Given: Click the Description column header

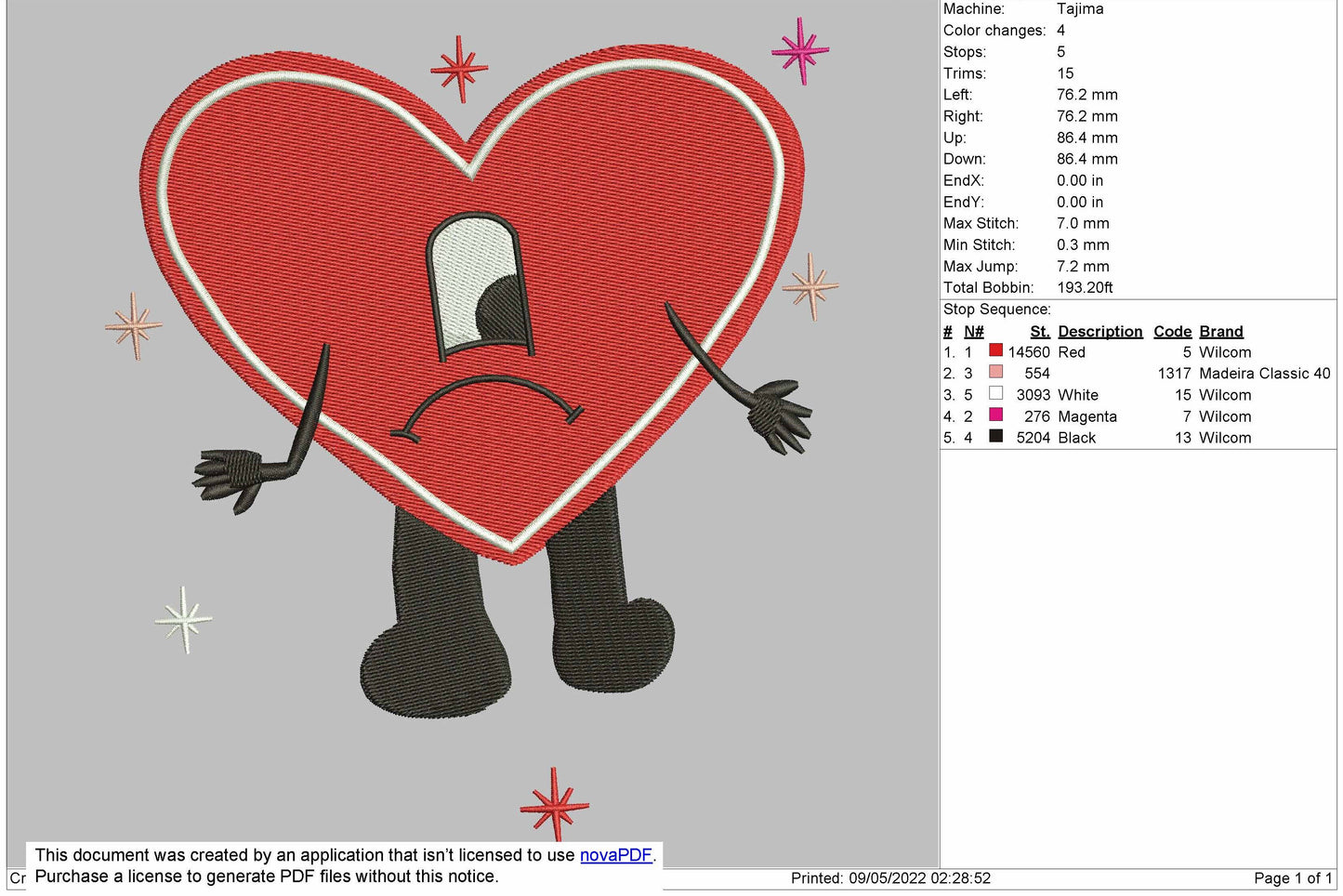Looking at the screenshot, I should (x=1099, y=332).
